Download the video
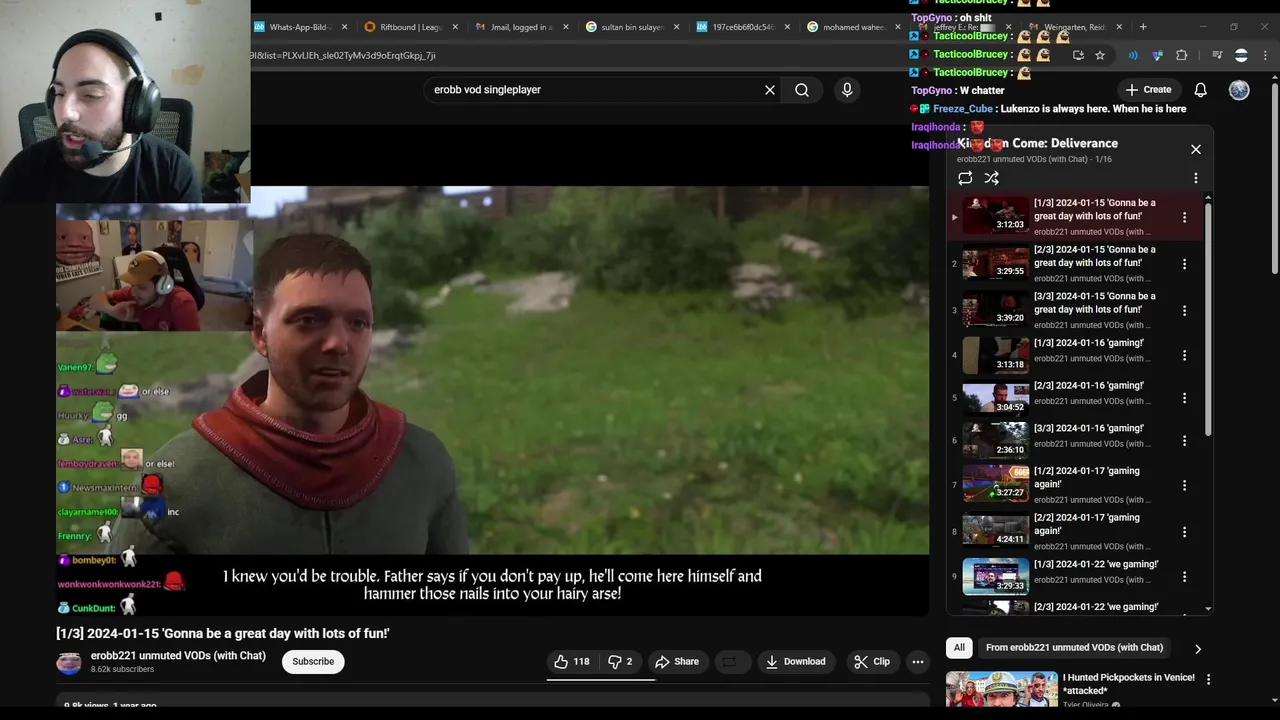 click(795, 661)
